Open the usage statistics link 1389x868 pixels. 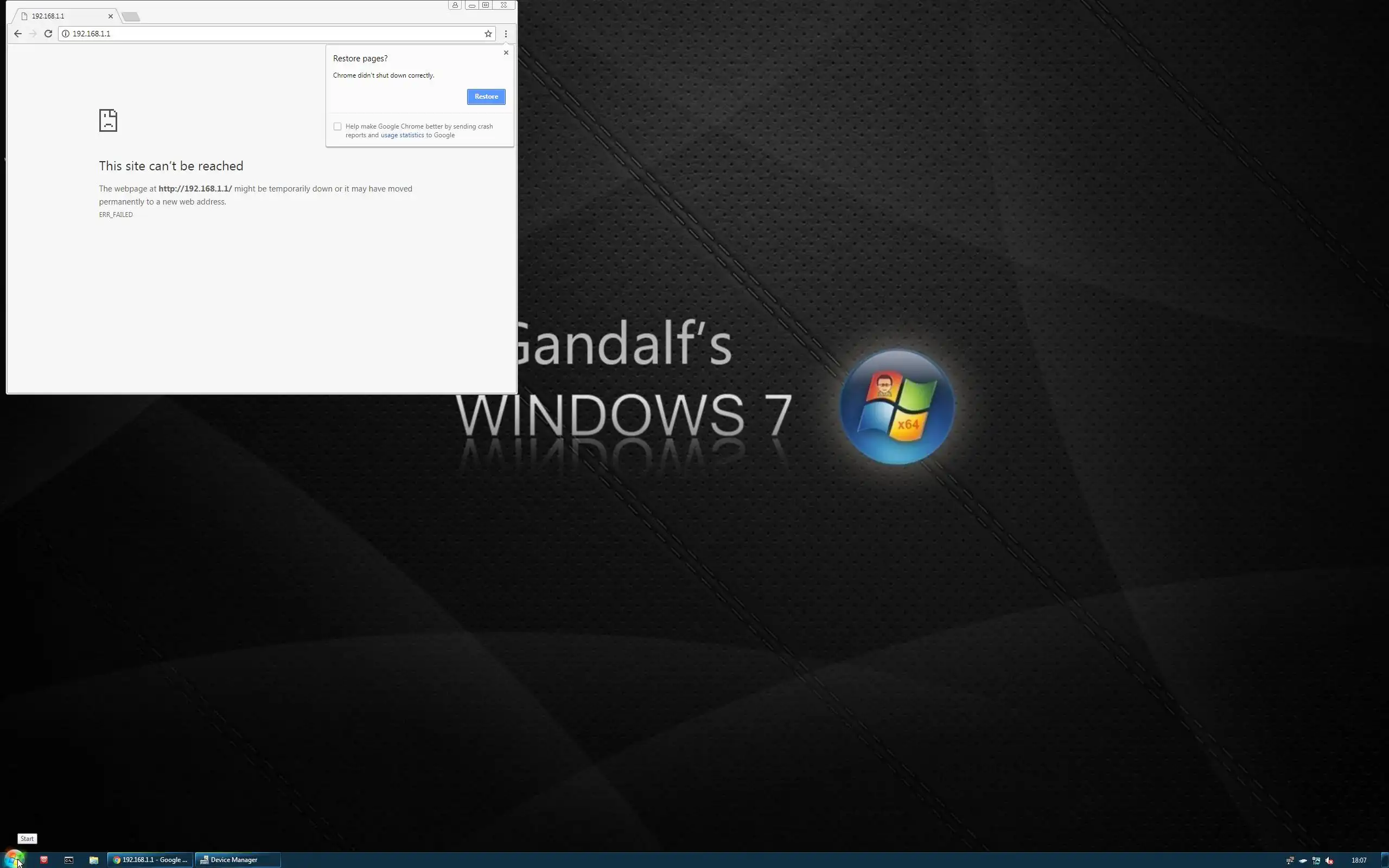(402, 136)
